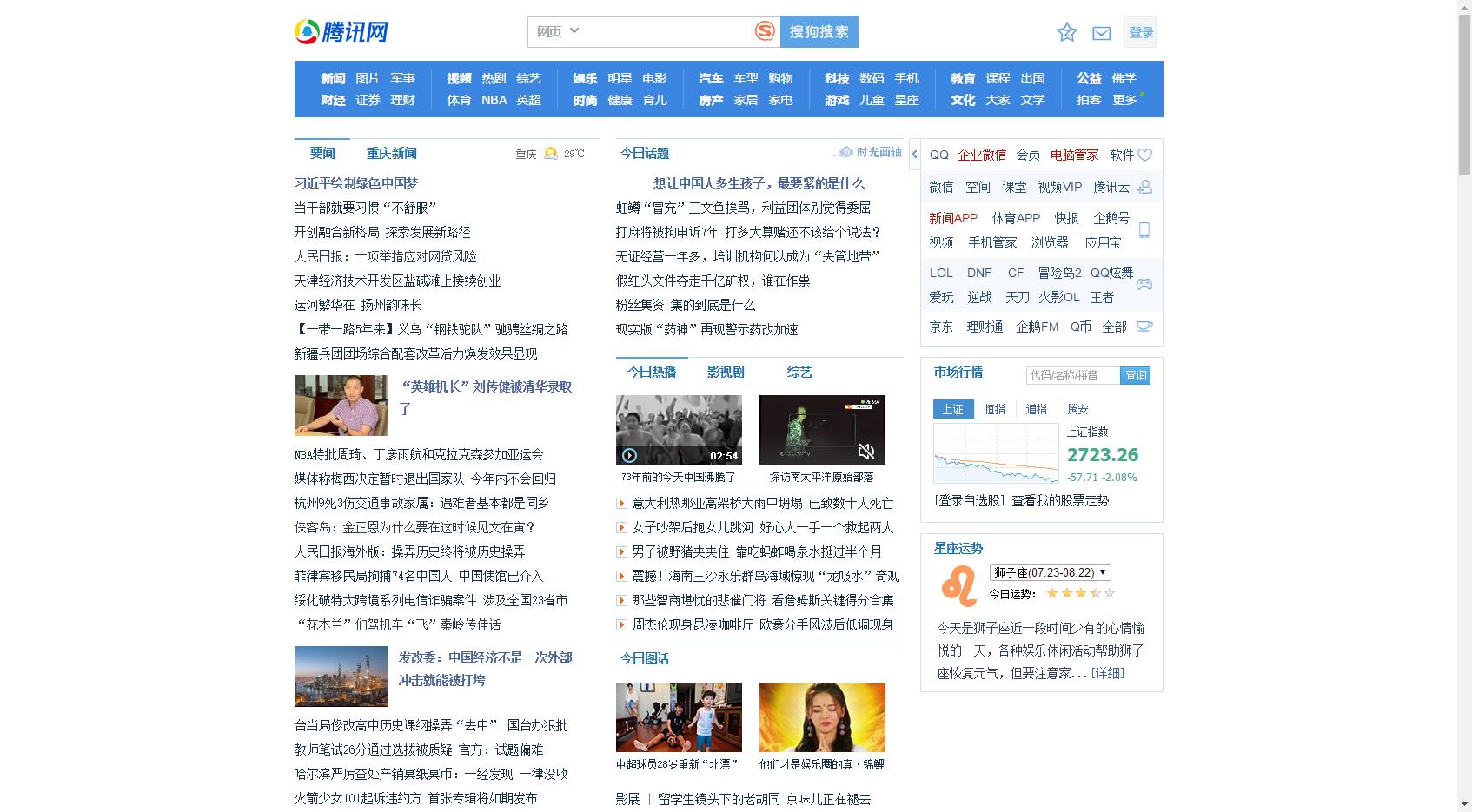Click the 搜狗搜索 button
The image size is (1472, 812).
click(819, 31)
